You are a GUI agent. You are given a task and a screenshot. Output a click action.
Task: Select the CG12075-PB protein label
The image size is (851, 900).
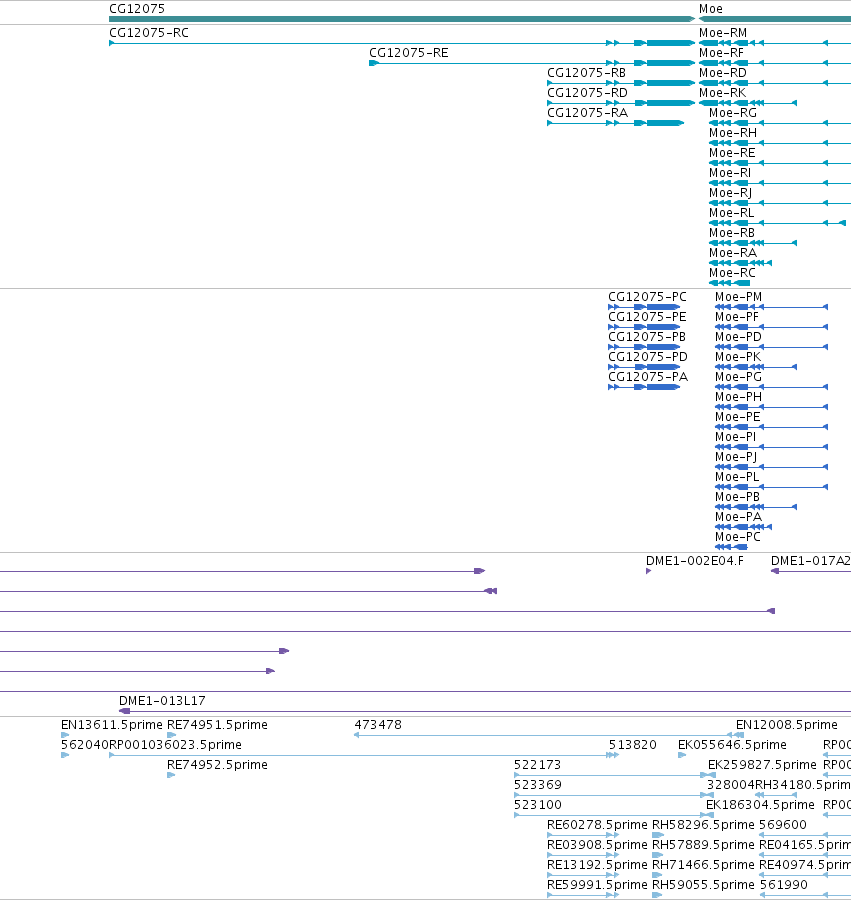pyautogui.click(x=647, y=337)
